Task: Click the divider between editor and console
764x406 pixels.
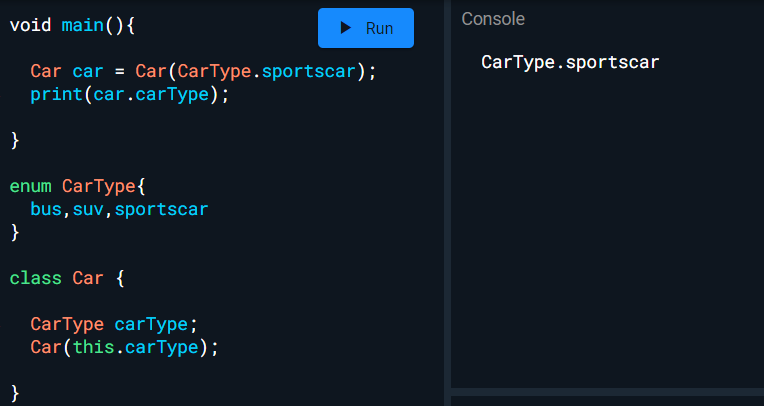Action: [447, 203]
